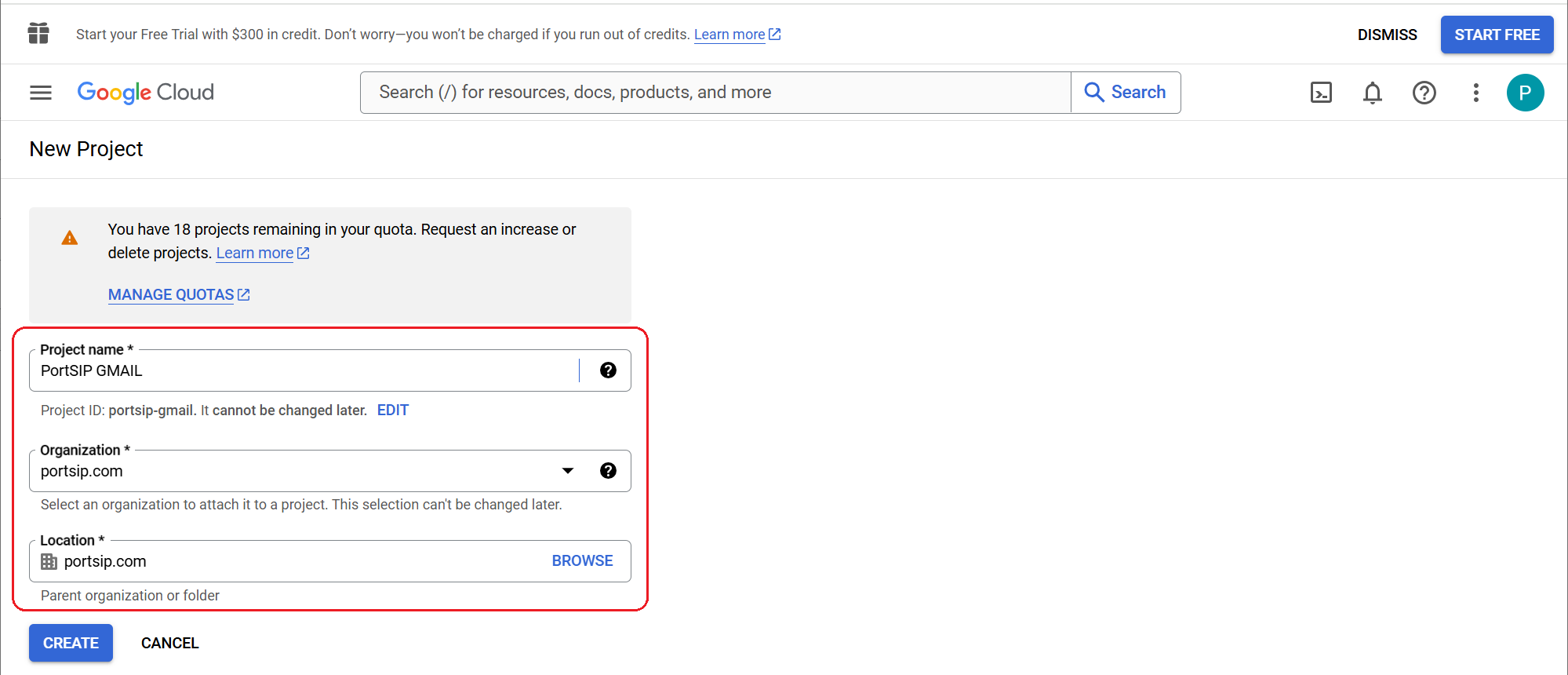Click the Create button
The width and height of the screenshot is (1568, 675).
[x=71, y=643]
